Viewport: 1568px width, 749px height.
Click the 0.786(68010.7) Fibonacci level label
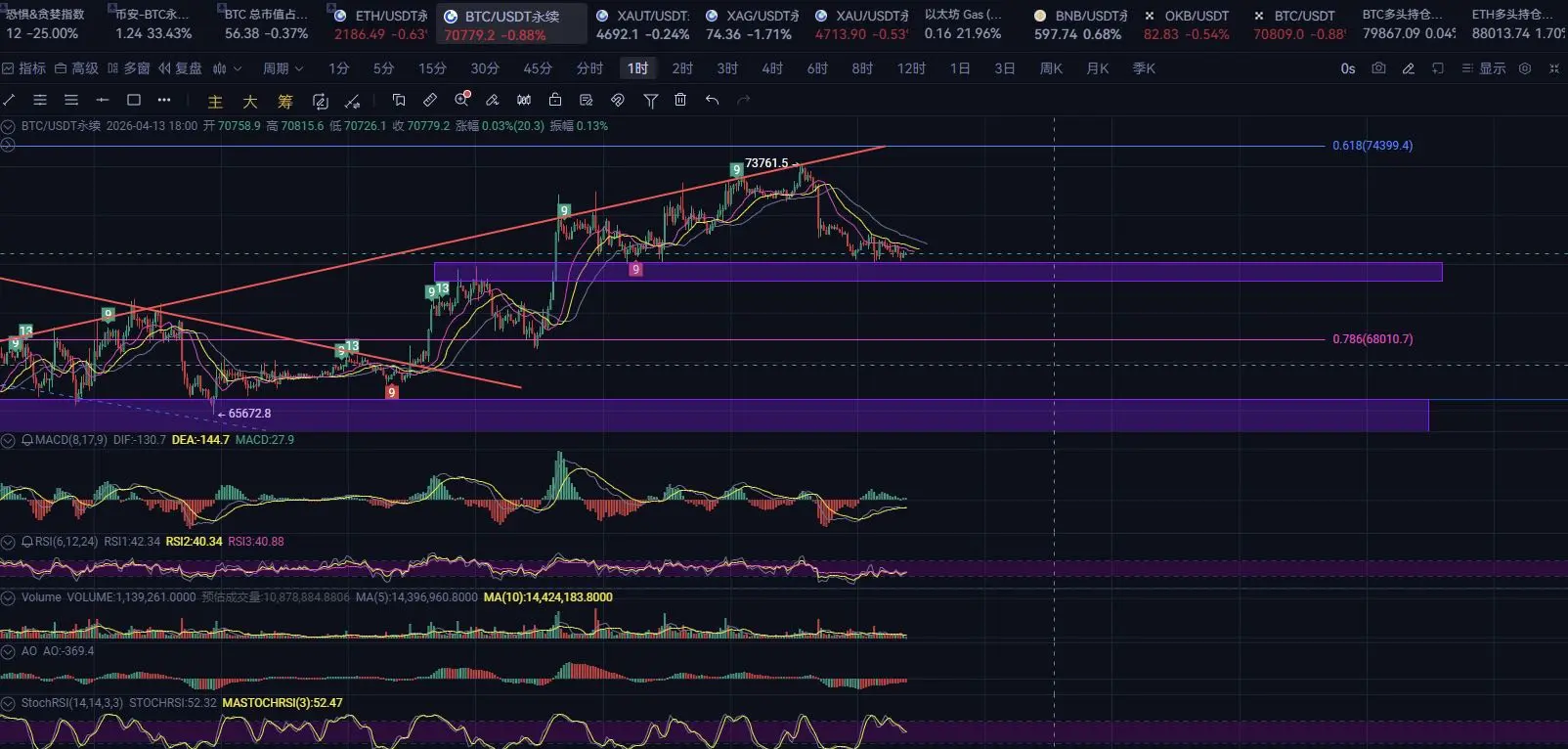pyautogui.click(x=1372, y=339)
